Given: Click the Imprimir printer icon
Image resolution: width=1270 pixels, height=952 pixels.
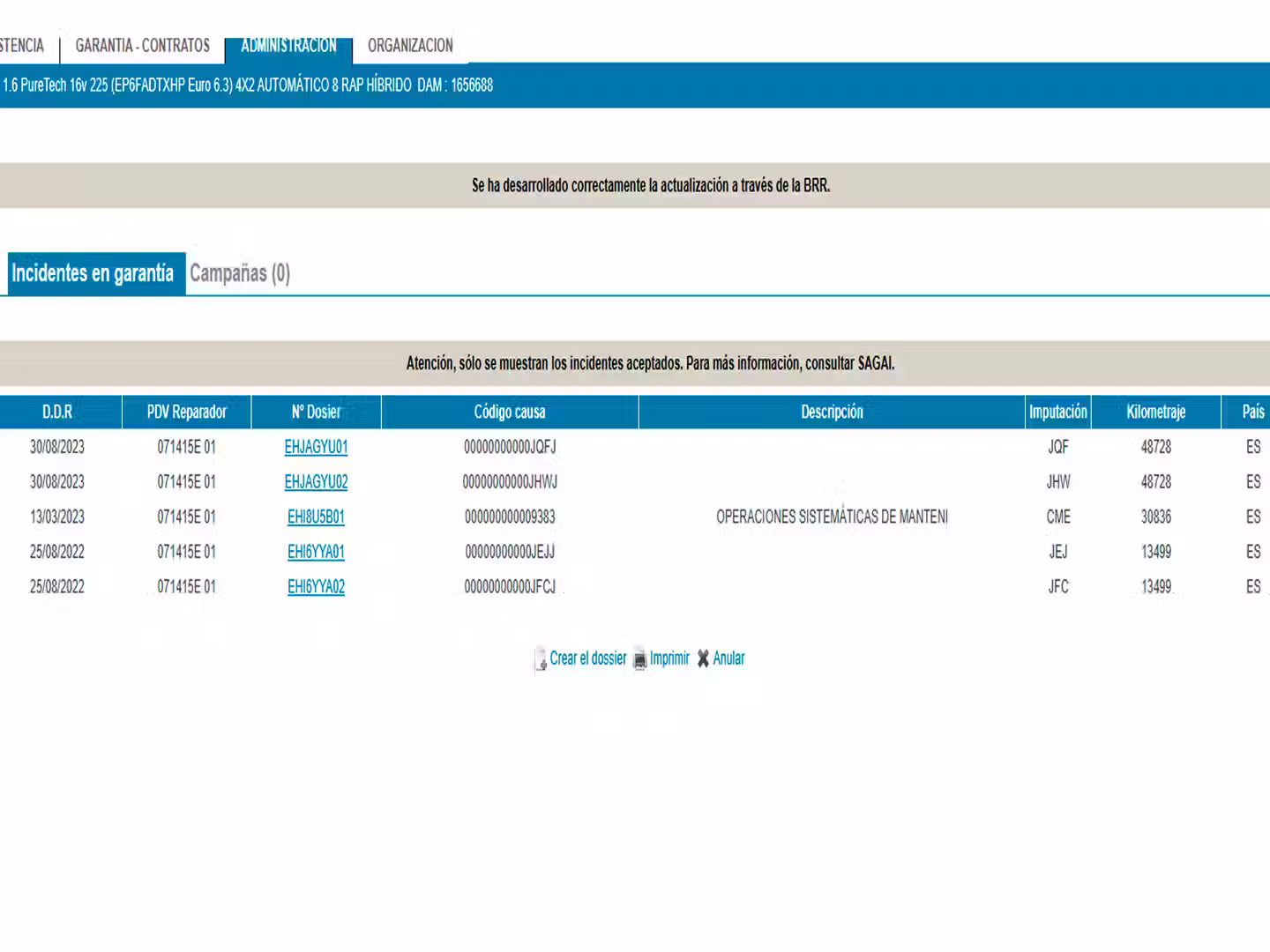Looking at the screenshot, I should pos(639,659).
